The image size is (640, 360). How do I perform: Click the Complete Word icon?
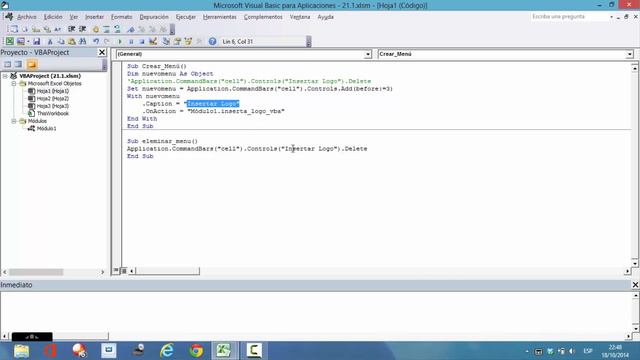(x=58, y=29)
